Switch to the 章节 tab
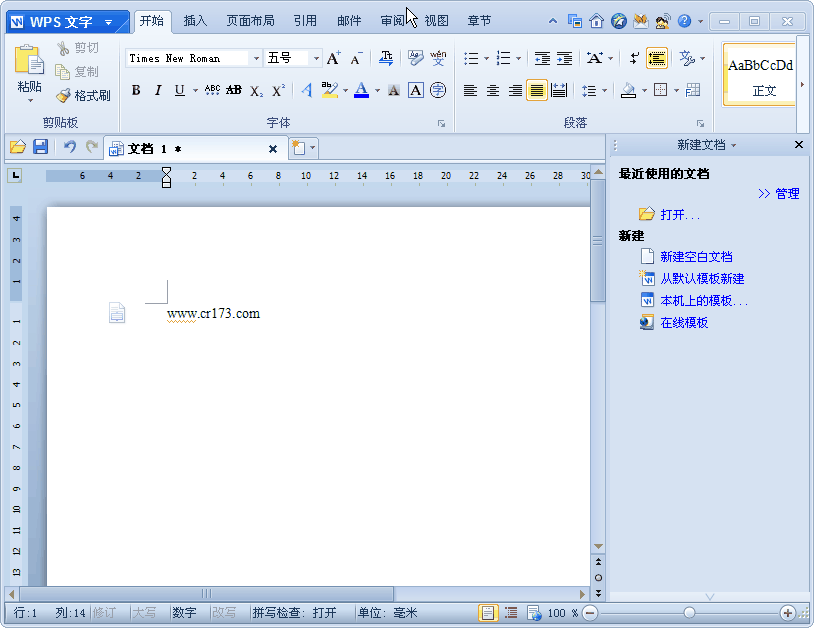This screenshot has width=814, height=628. point(479,21)
